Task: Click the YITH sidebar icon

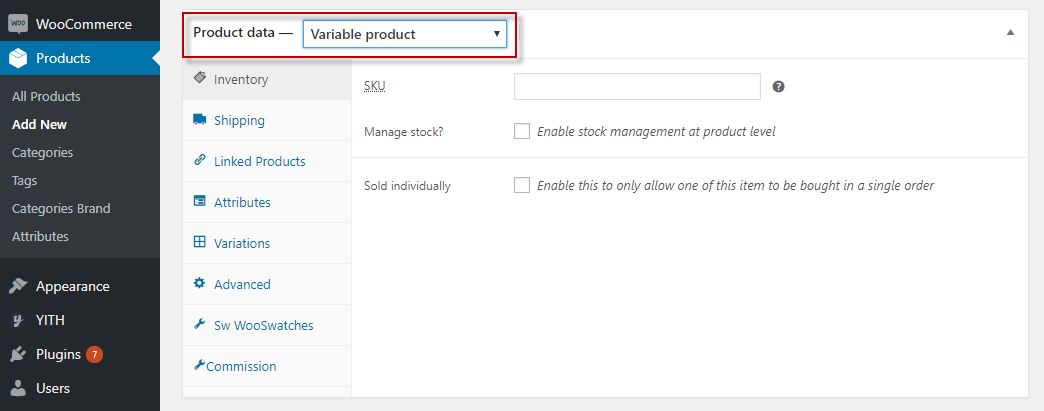Action: (18, 320)
